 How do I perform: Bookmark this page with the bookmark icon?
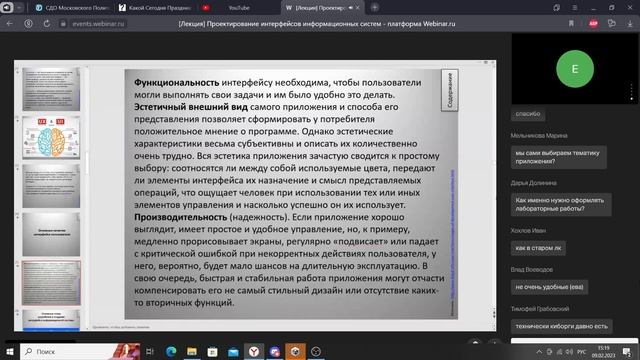tap(571, 24)
